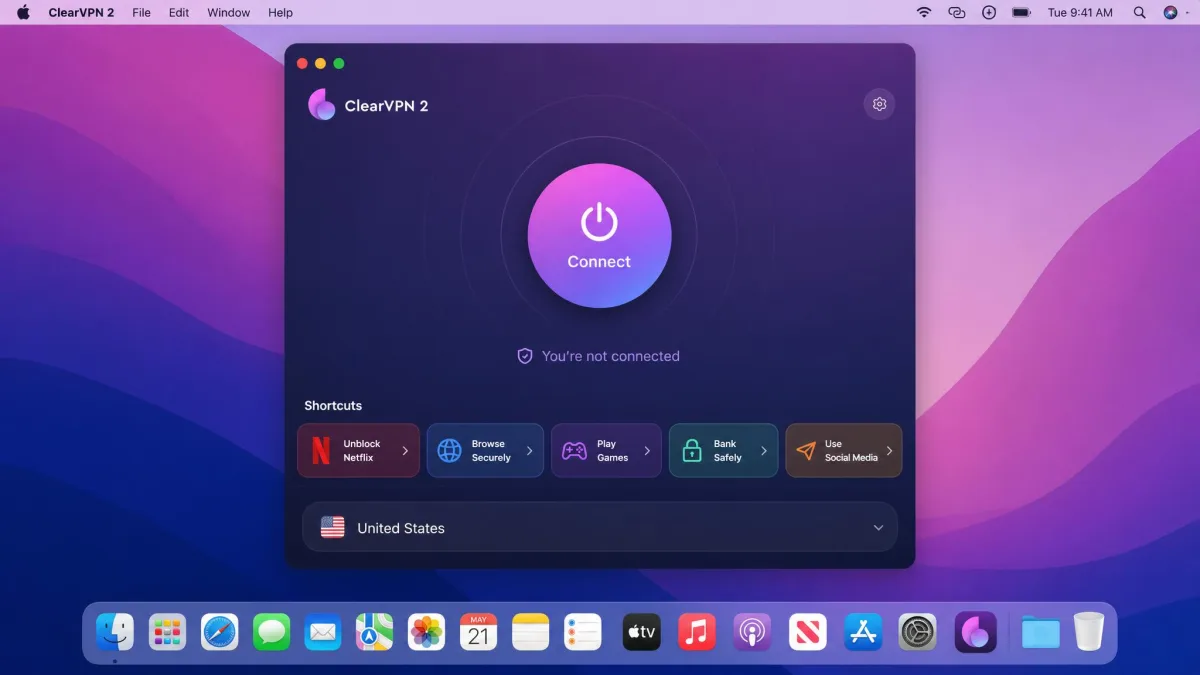Open Calendar from the Dock
The height and width of the screenshot is (675, 1200).
(479, 632)
